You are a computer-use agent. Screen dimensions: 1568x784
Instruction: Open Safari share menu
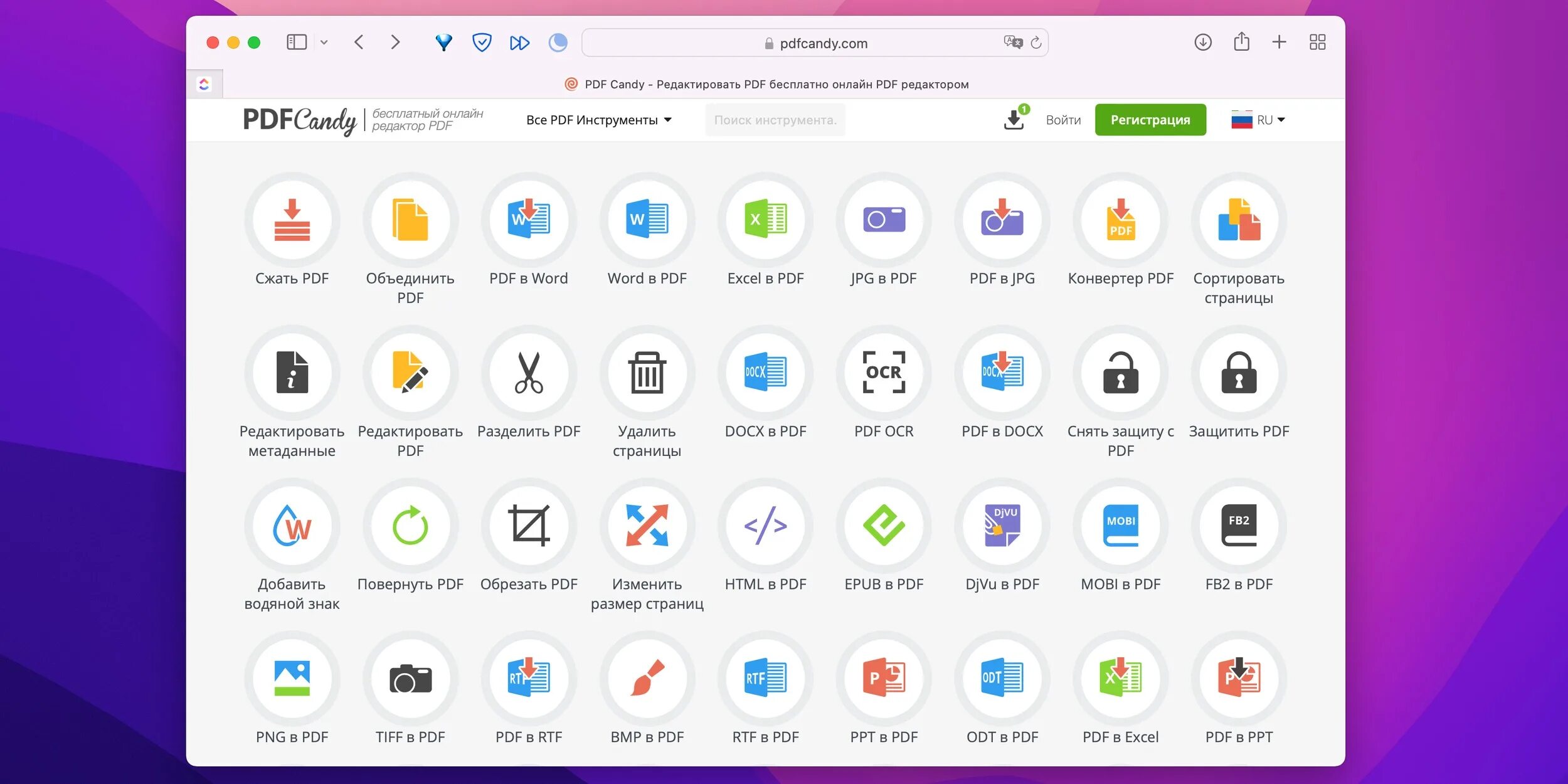pos(1241,42)
